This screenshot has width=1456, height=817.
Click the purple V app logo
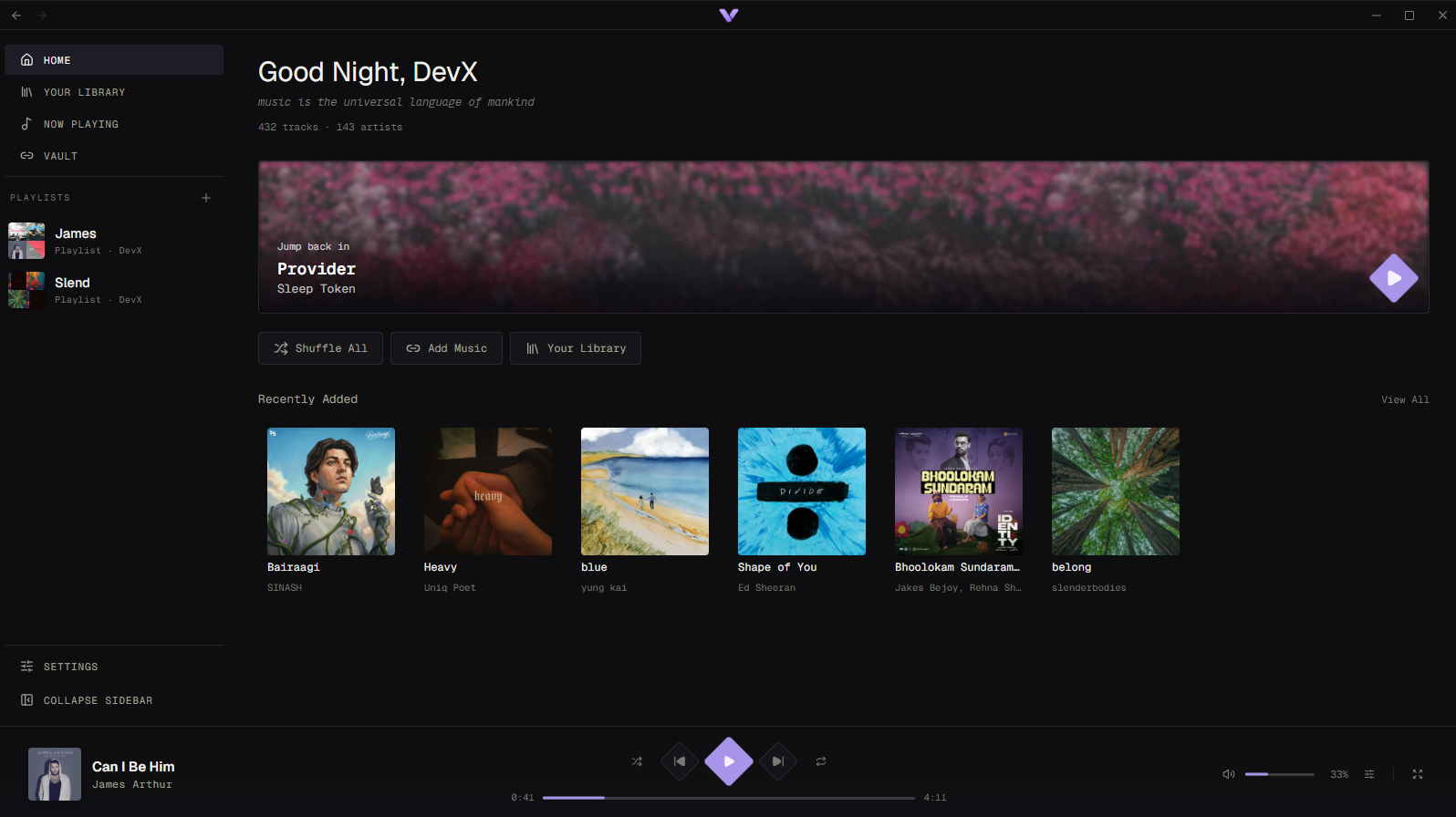pyautogui.click(x=728, y=16)
